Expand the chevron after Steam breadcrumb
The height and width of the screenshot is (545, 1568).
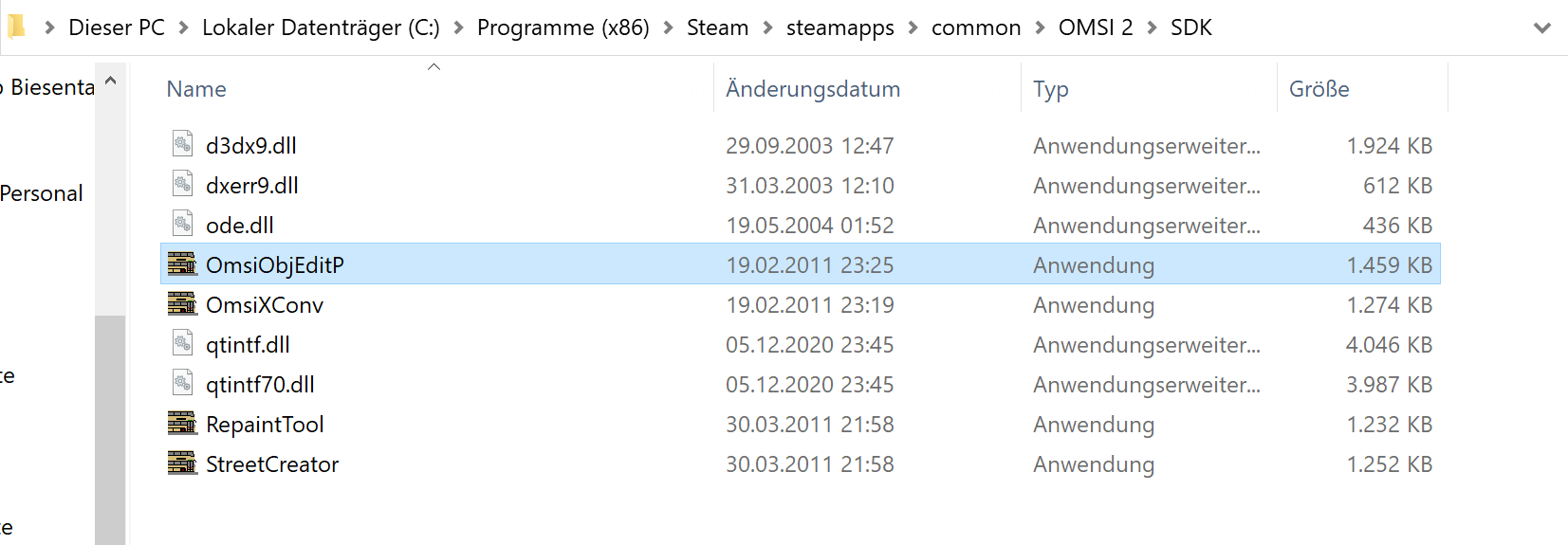(767, 28)
